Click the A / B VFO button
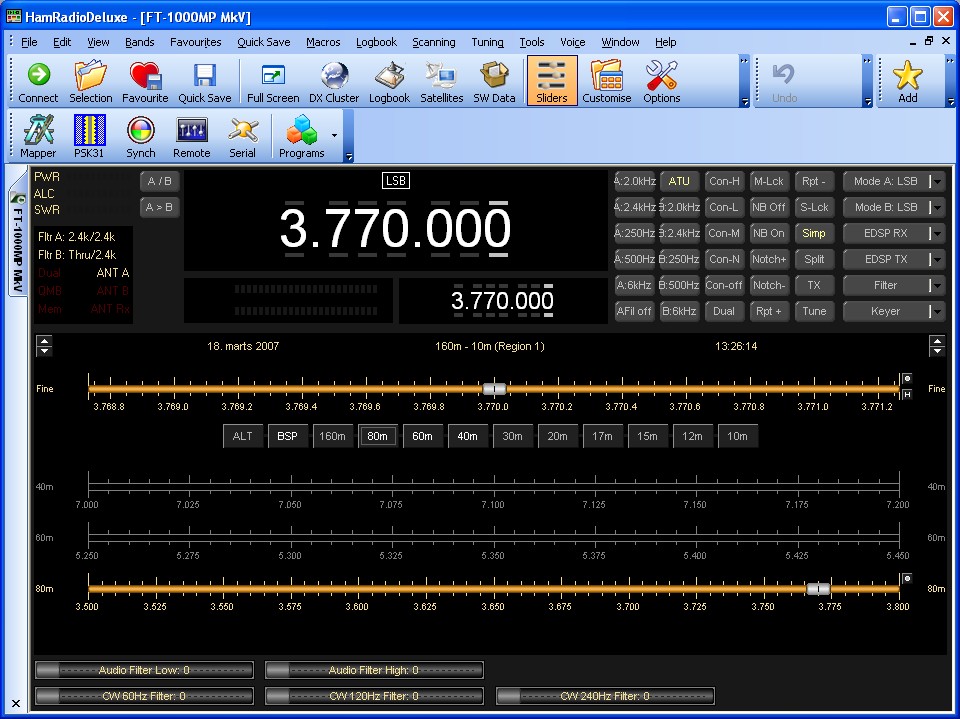This screenshot has width=960, height=719. (159, 181)
